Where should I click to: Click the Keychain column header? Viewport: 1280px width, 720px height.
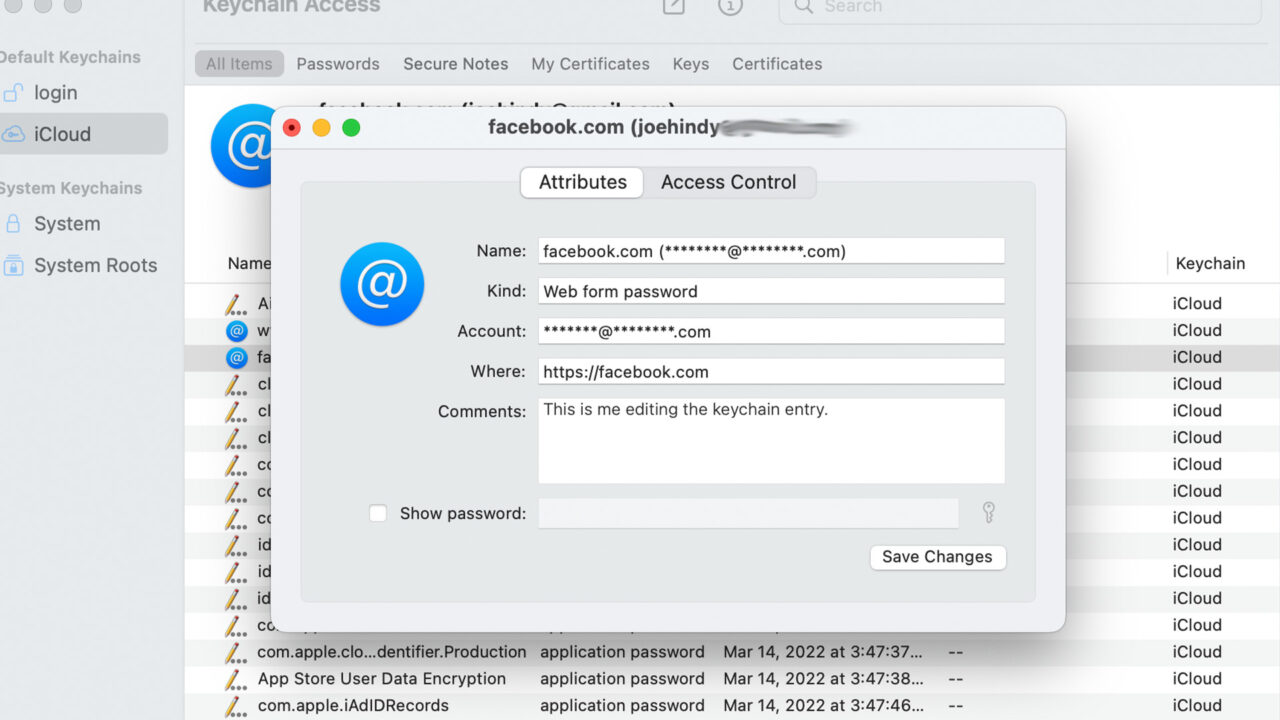point(1210,264)
